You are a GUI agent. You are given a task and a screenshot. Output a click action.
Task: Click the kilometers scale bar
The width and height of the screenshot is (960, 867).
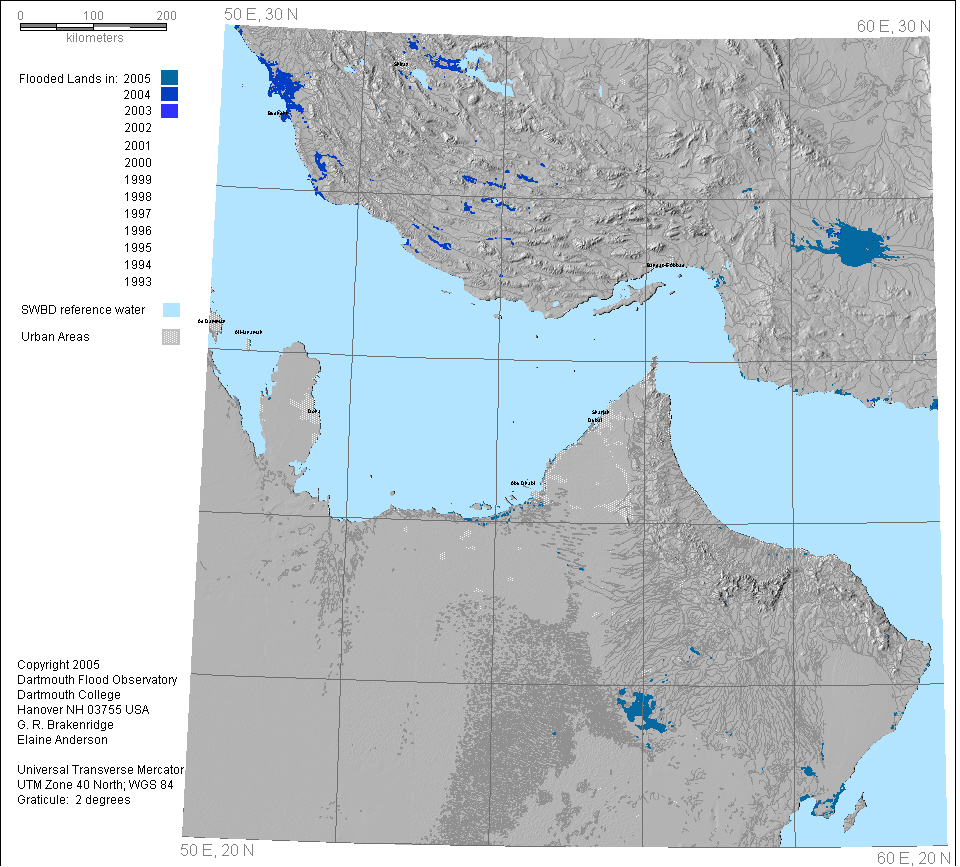(x=94, y=25)
